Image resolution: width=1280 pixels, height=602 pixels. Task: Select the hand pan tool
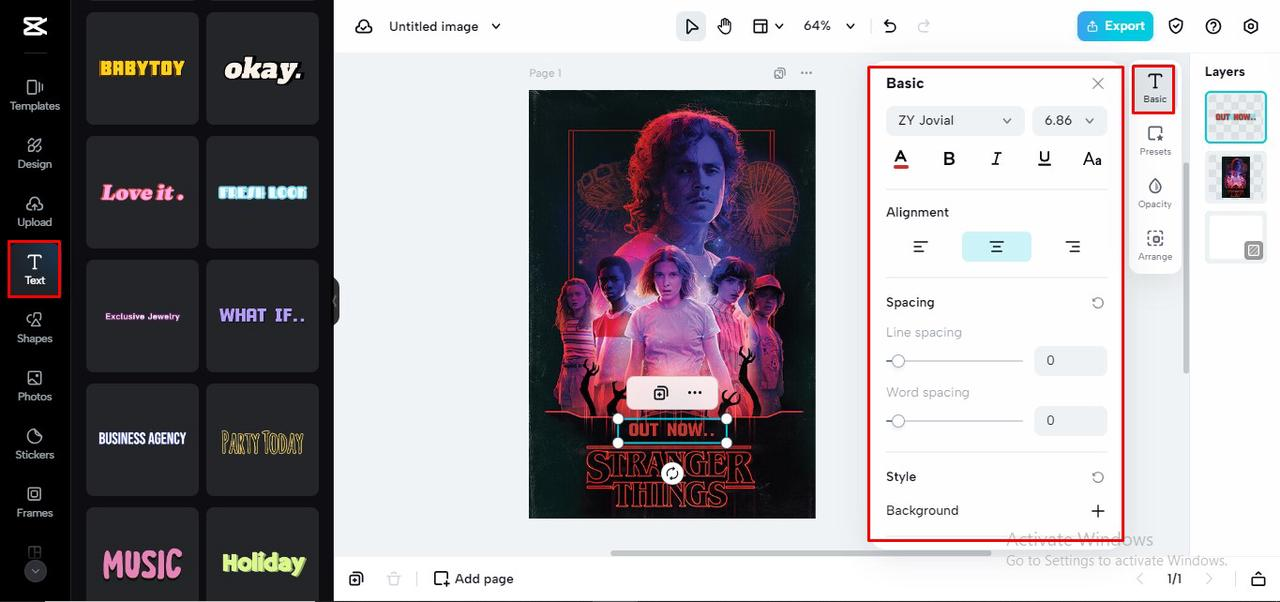click(x=725, y=26)
